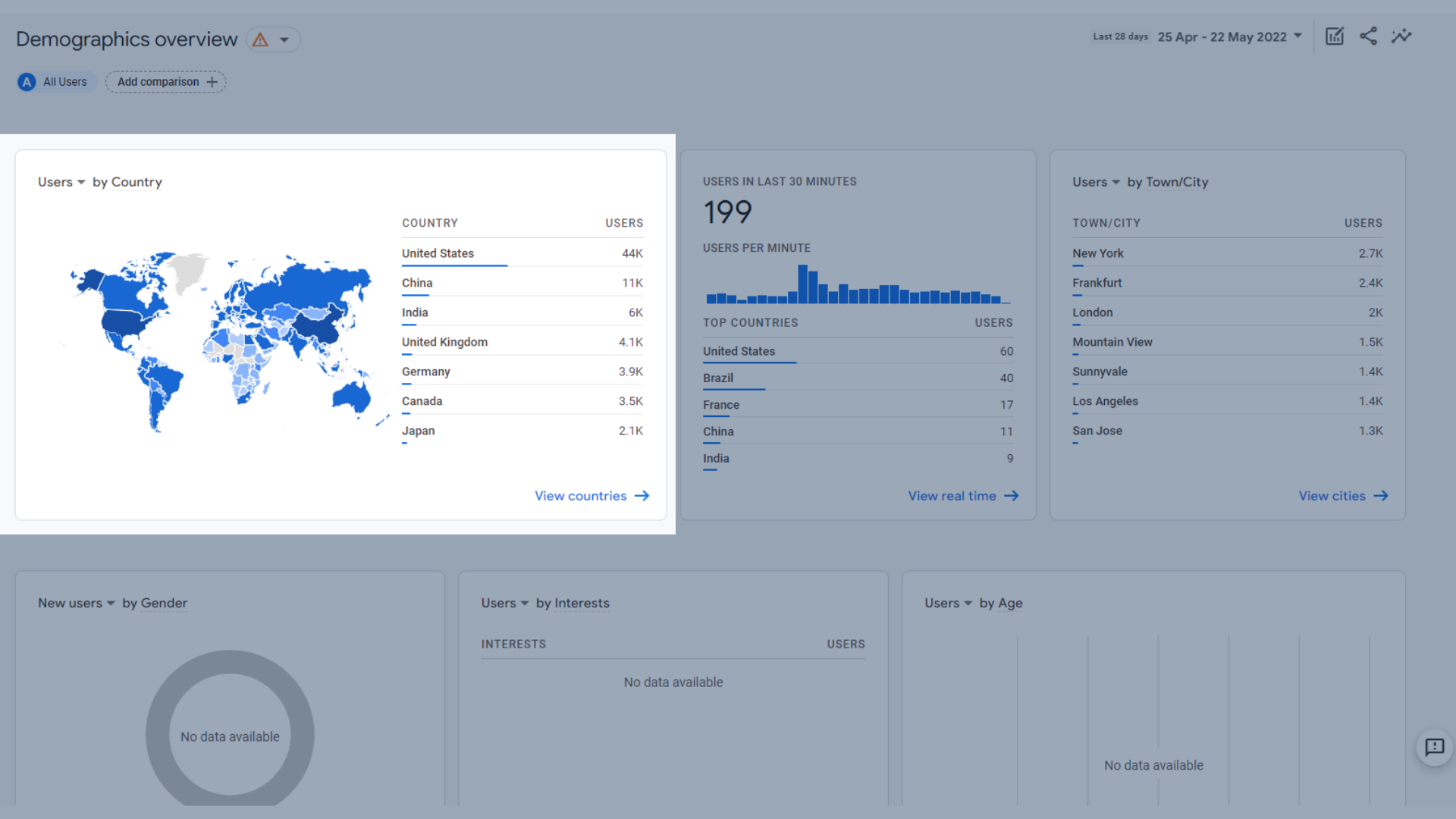Click the Demographics overview title dropdown
The width and height of the screenshot is (1456, 819).
284,39
